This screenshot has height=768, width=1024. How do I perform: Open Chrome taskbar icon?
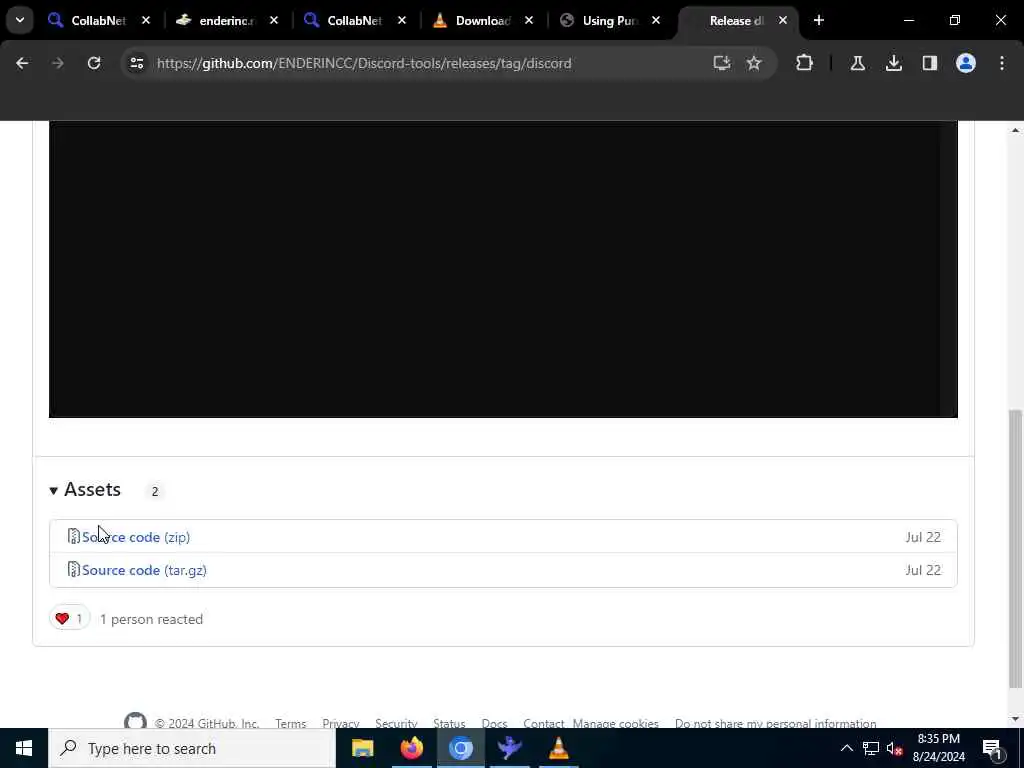coord(460,748)
